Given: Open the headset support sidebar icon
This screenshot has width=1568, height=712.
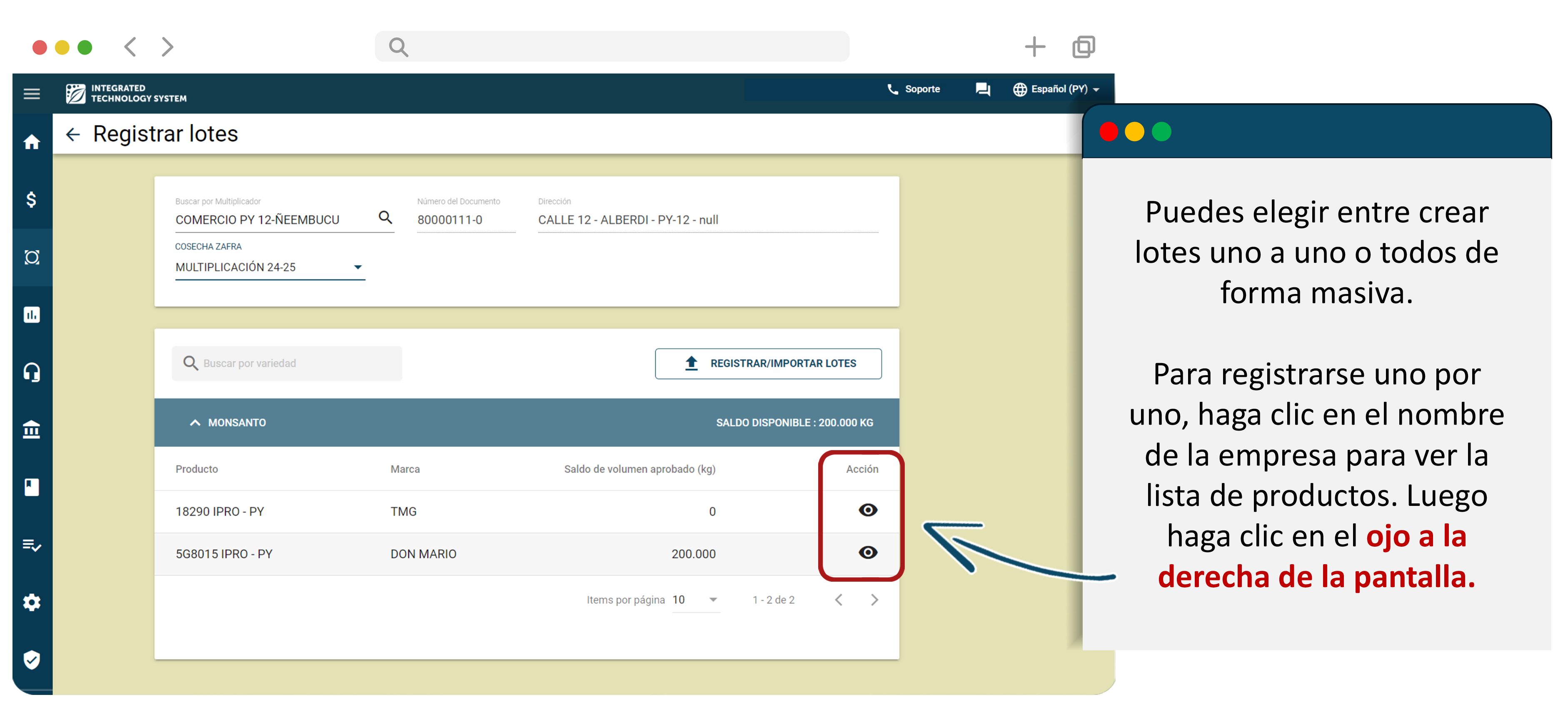Looking at the screenshot, I should click(32, 372).
